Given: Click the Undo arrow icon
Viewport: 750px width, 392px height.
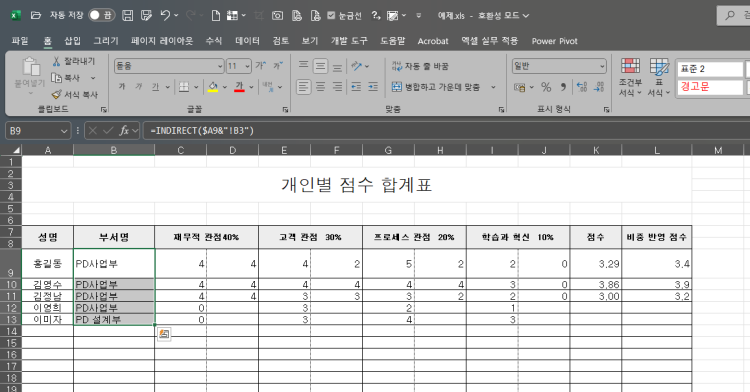Looking at the screenshot, I should 165,16.
